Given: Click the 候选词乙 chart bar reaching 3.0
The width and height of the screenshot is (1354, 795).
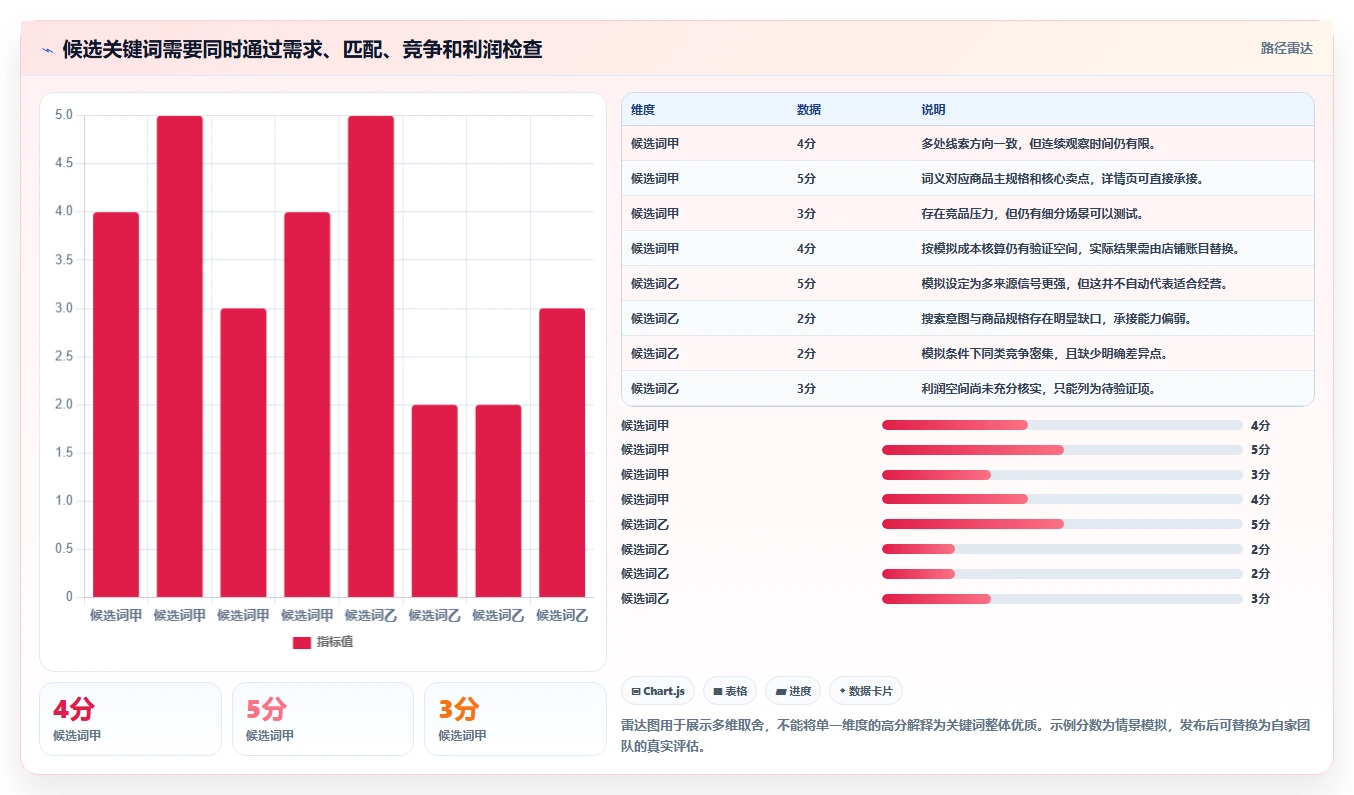Looking at the screenshot, I should click(562, 453).
